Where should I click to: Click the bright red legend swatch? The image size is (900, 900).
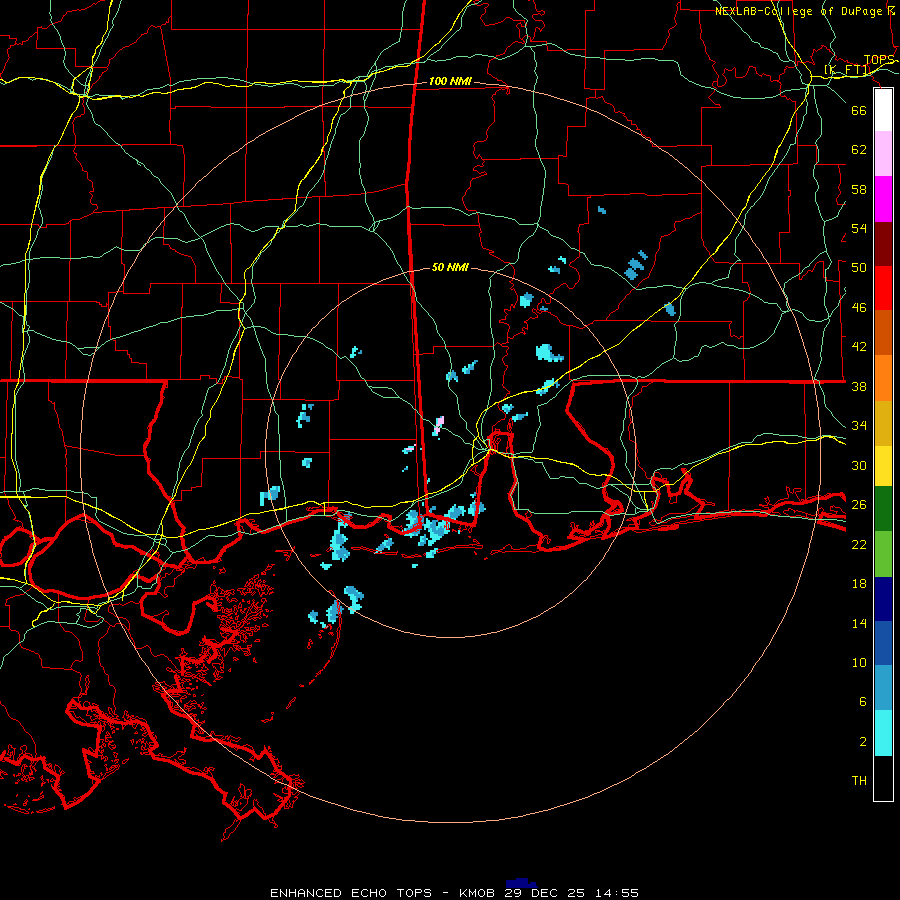tap(883, 288)
